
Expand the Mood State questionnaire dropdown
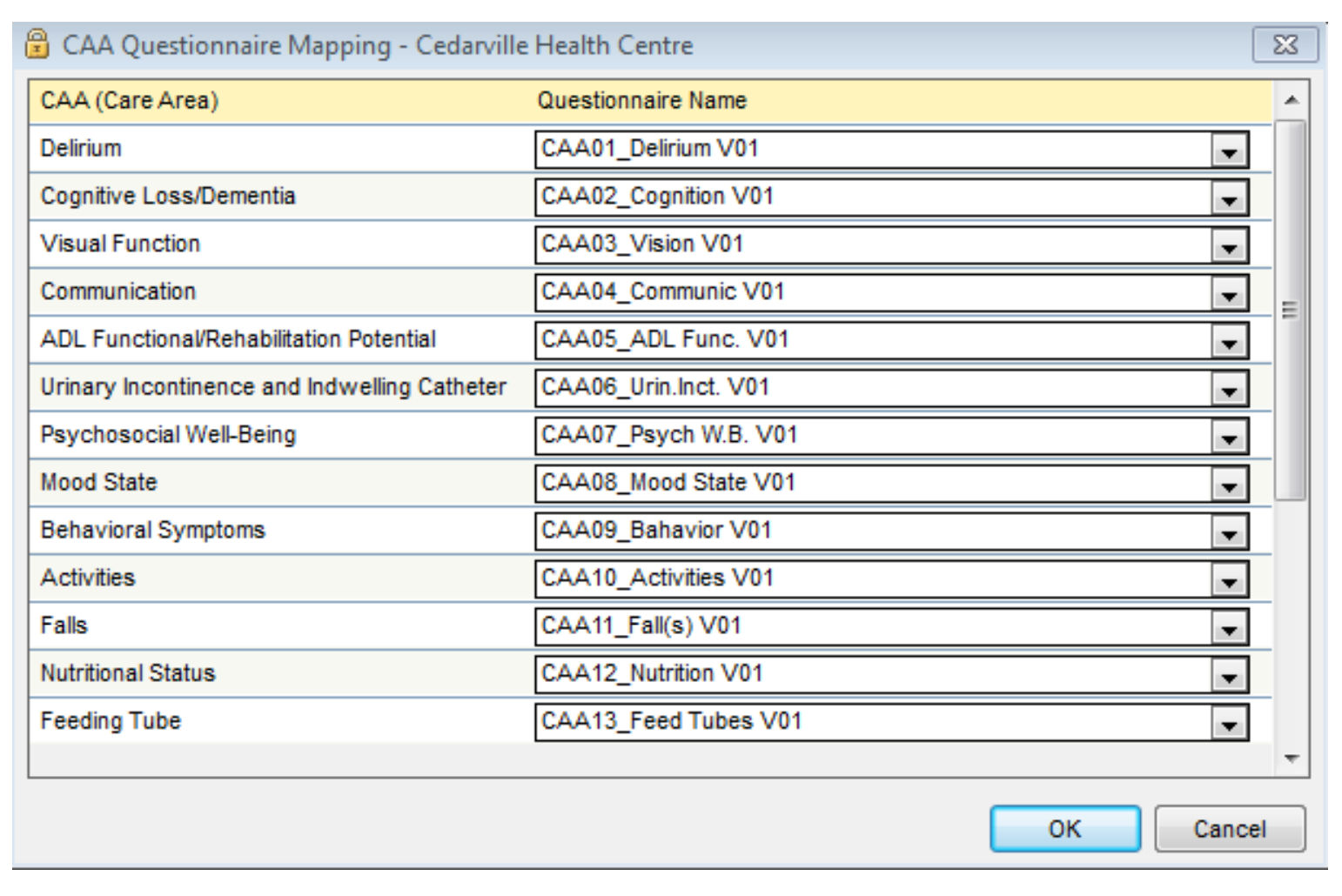(x=1229, y=485)
